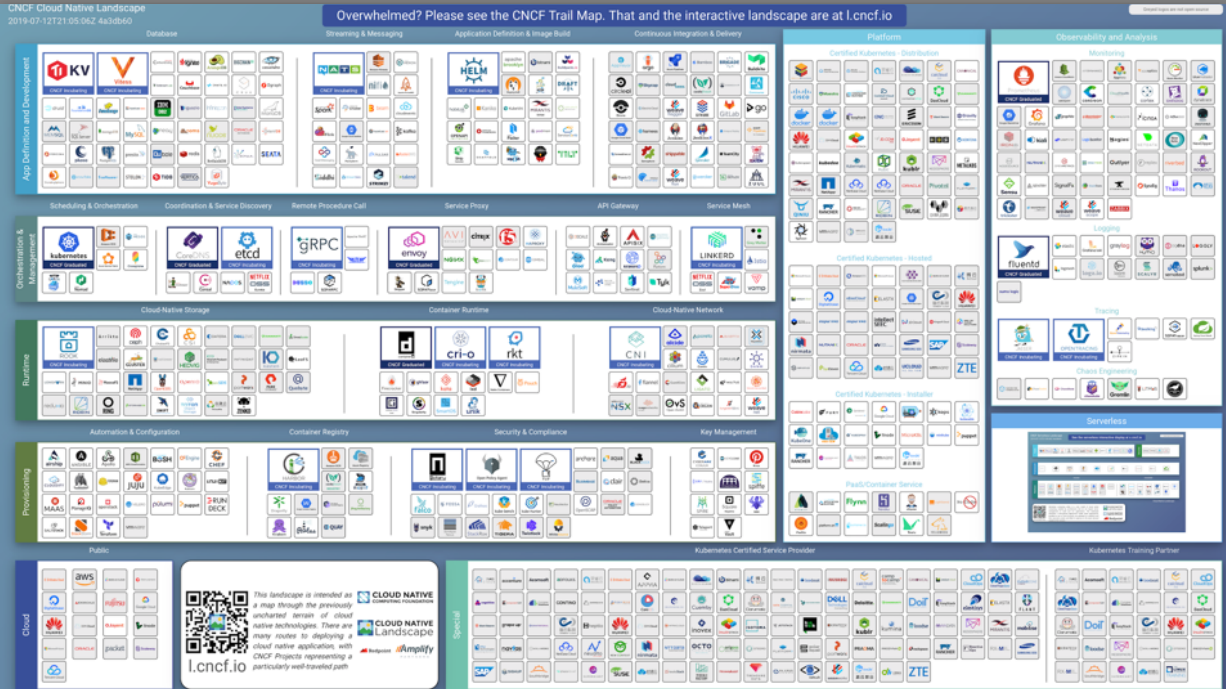This screenshot has height=689, width=1226.
Task: Open the OpenTracing project card
Action: click(x=1078, y=340)
